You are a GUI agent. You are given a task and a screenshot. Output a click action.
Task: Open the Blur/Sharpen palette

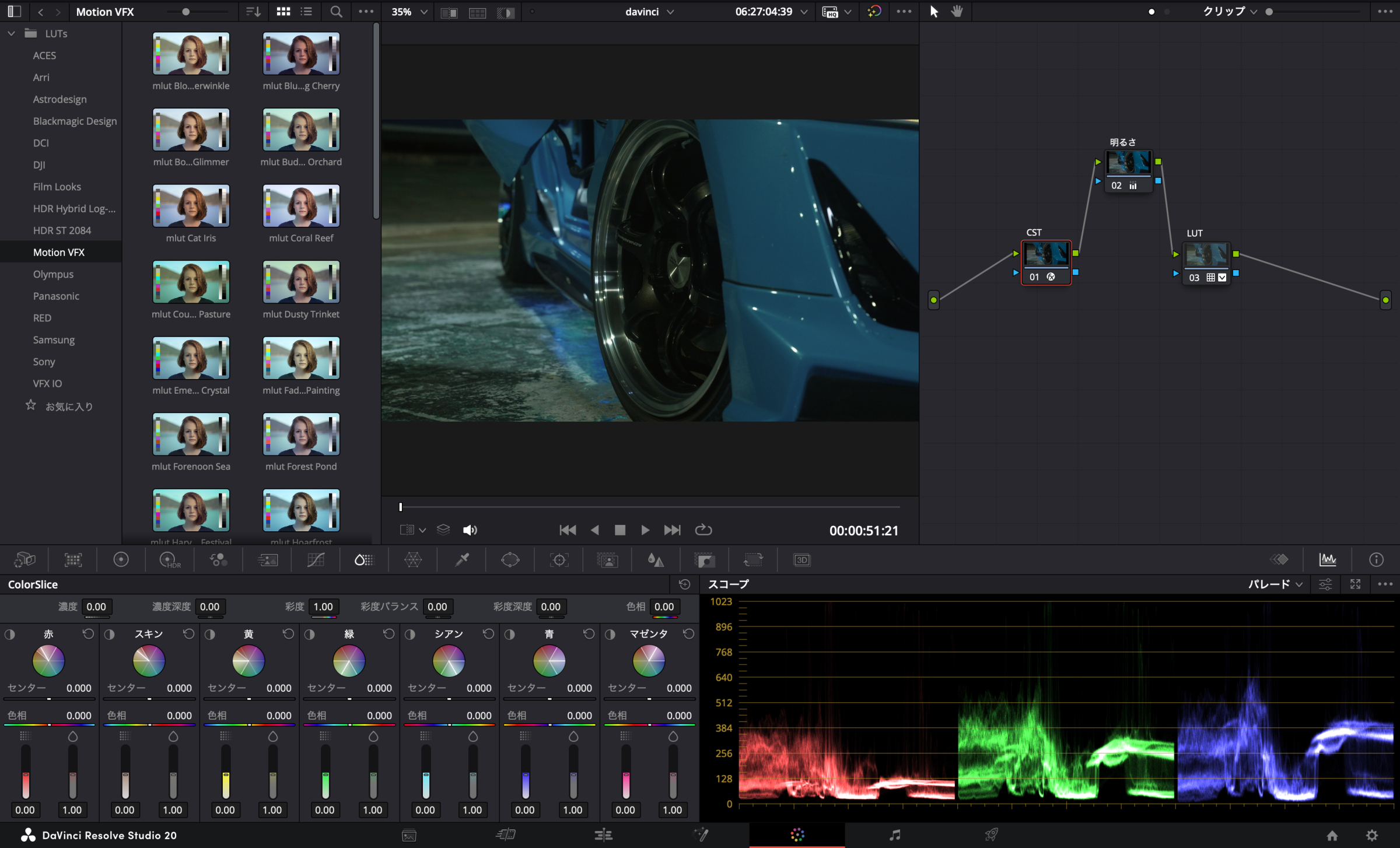pyautogui.click(x=656, y=560)
